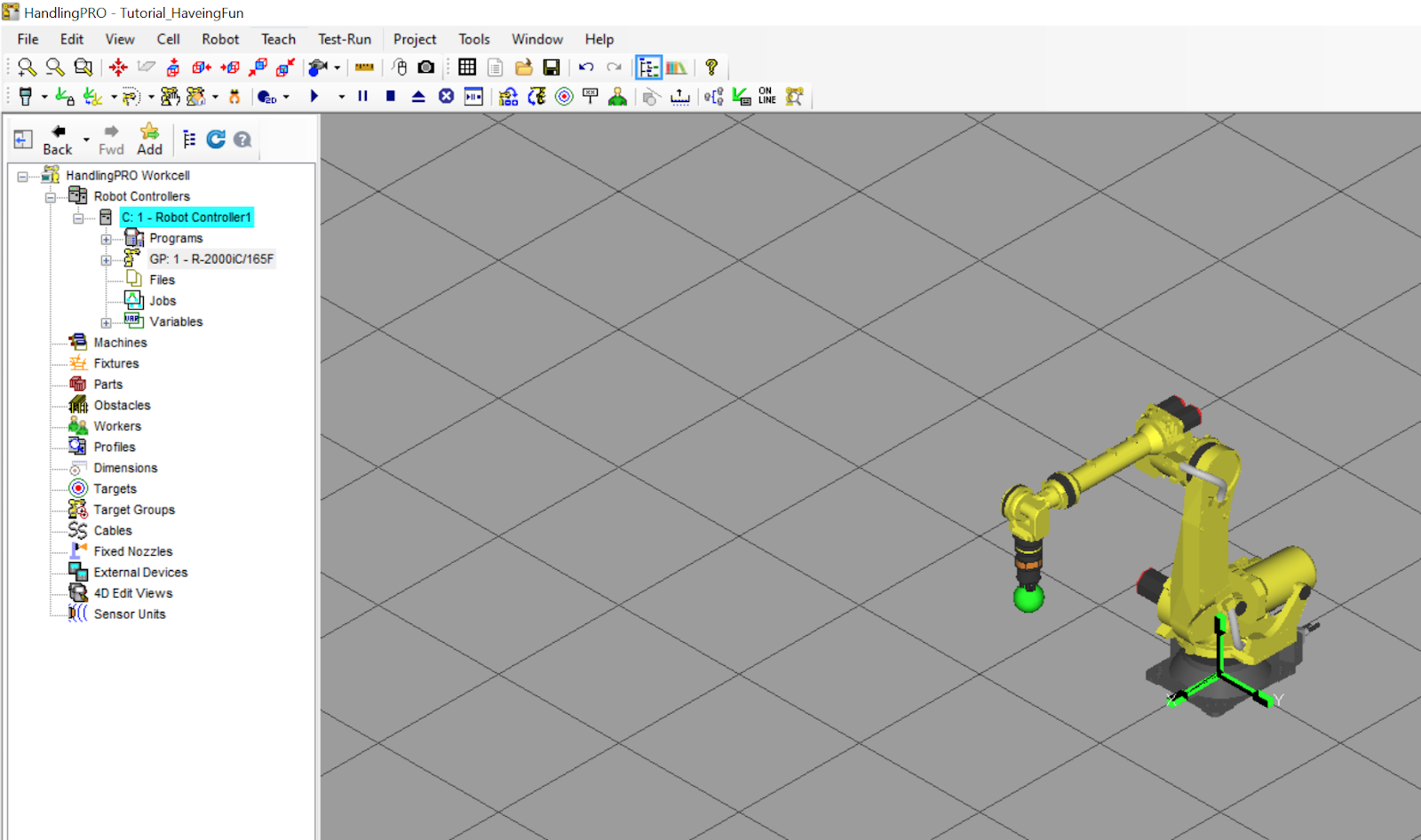The height and width of the screenshot is (840, 1421).
Task: Click the teach pendant icon
Action: (25, 96)
